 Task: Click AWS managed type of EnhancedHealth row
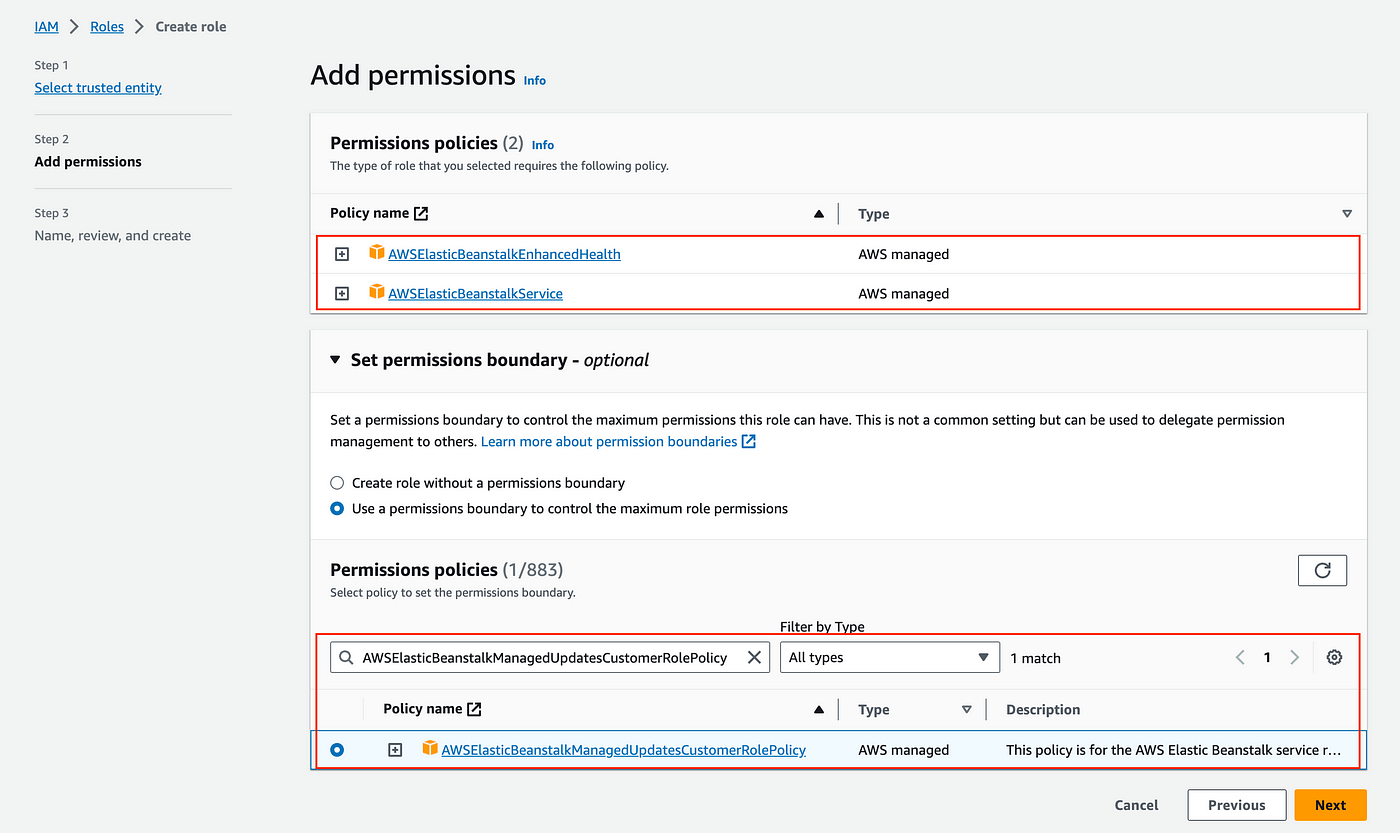click(x=904, y=255)
